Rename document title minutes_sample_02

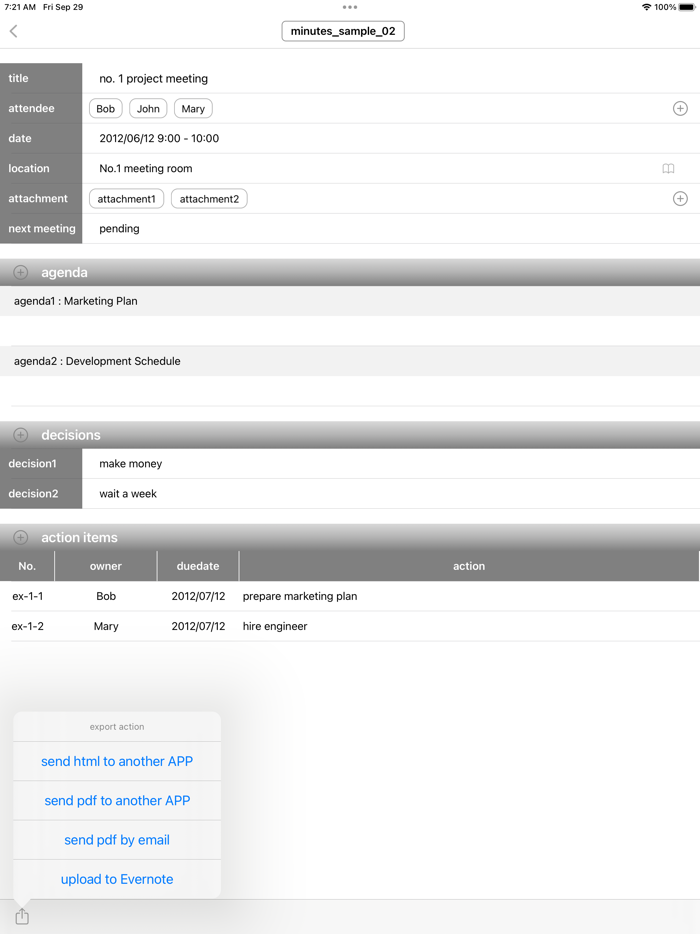343,31
